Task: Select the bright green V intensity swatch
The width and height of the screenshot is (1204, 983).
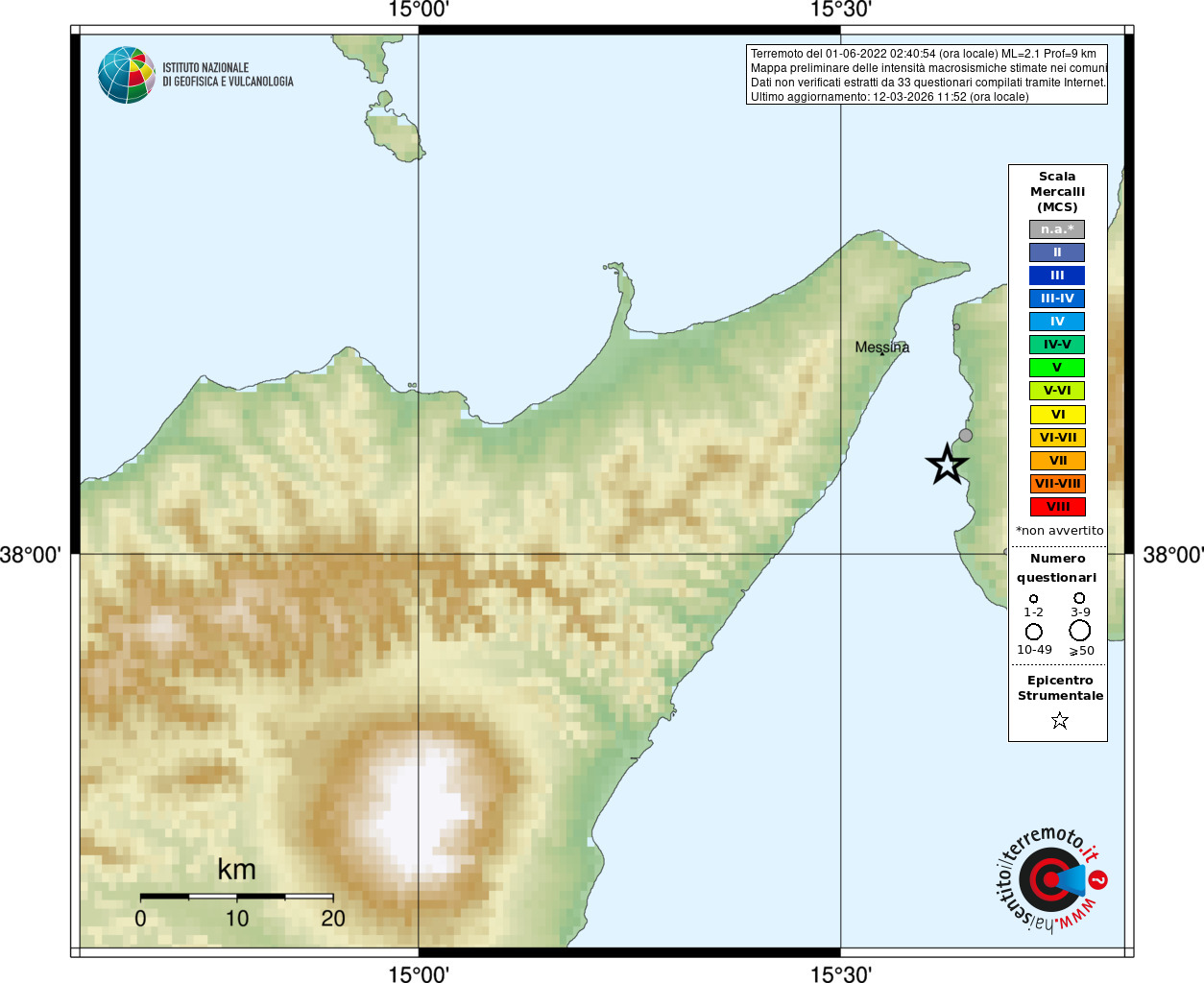Action: coord(1057,368)
